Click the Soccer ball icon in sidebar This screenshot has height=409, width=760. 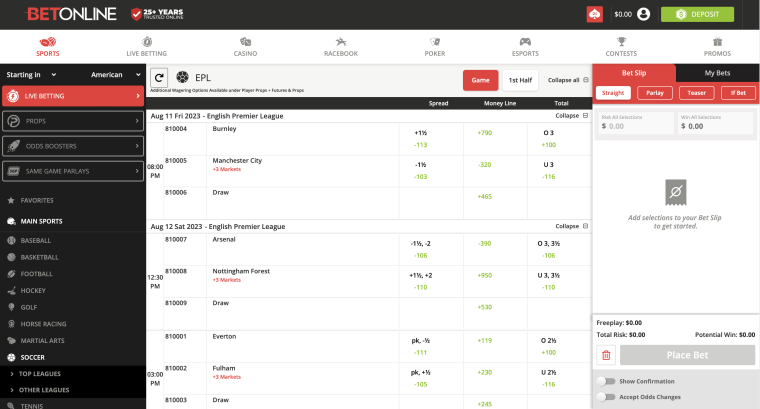coord(11,358)
